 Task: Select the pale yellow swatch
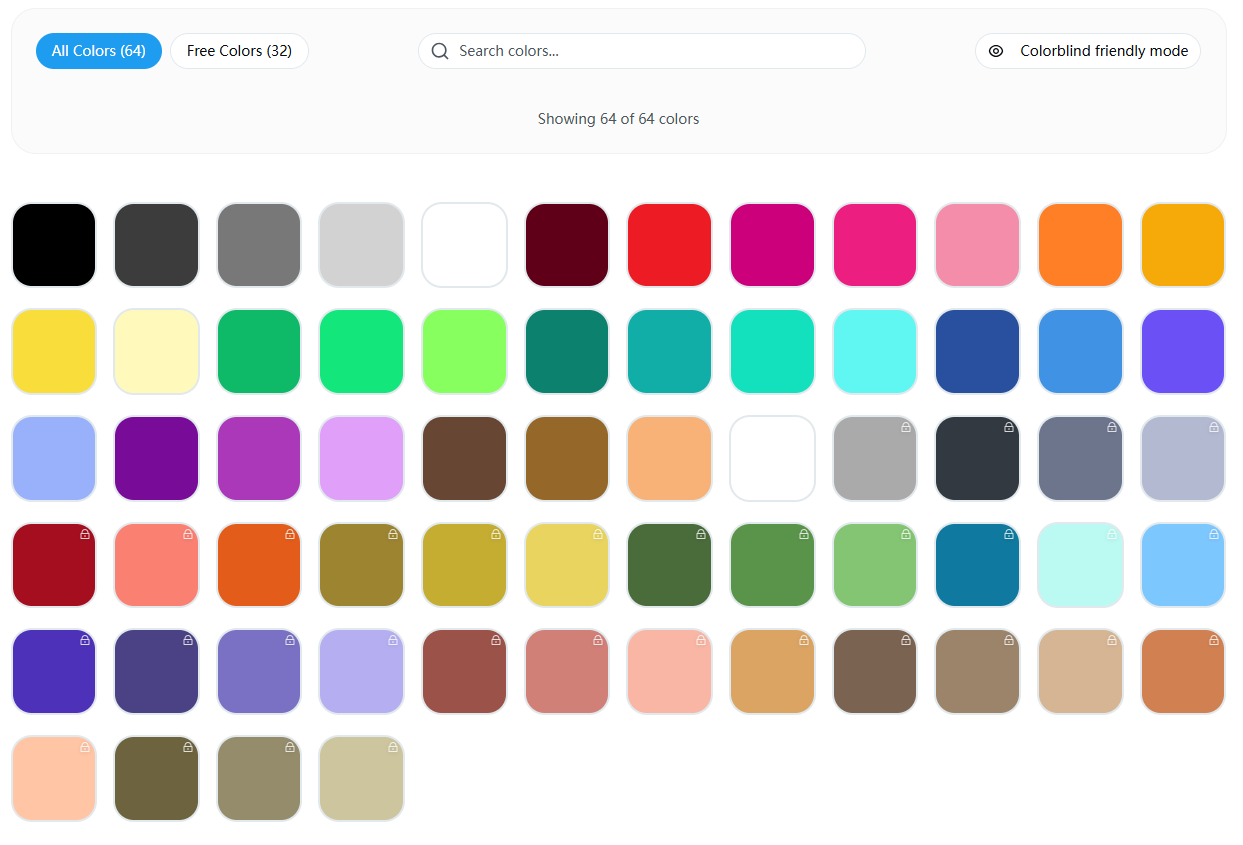point(156,351)
